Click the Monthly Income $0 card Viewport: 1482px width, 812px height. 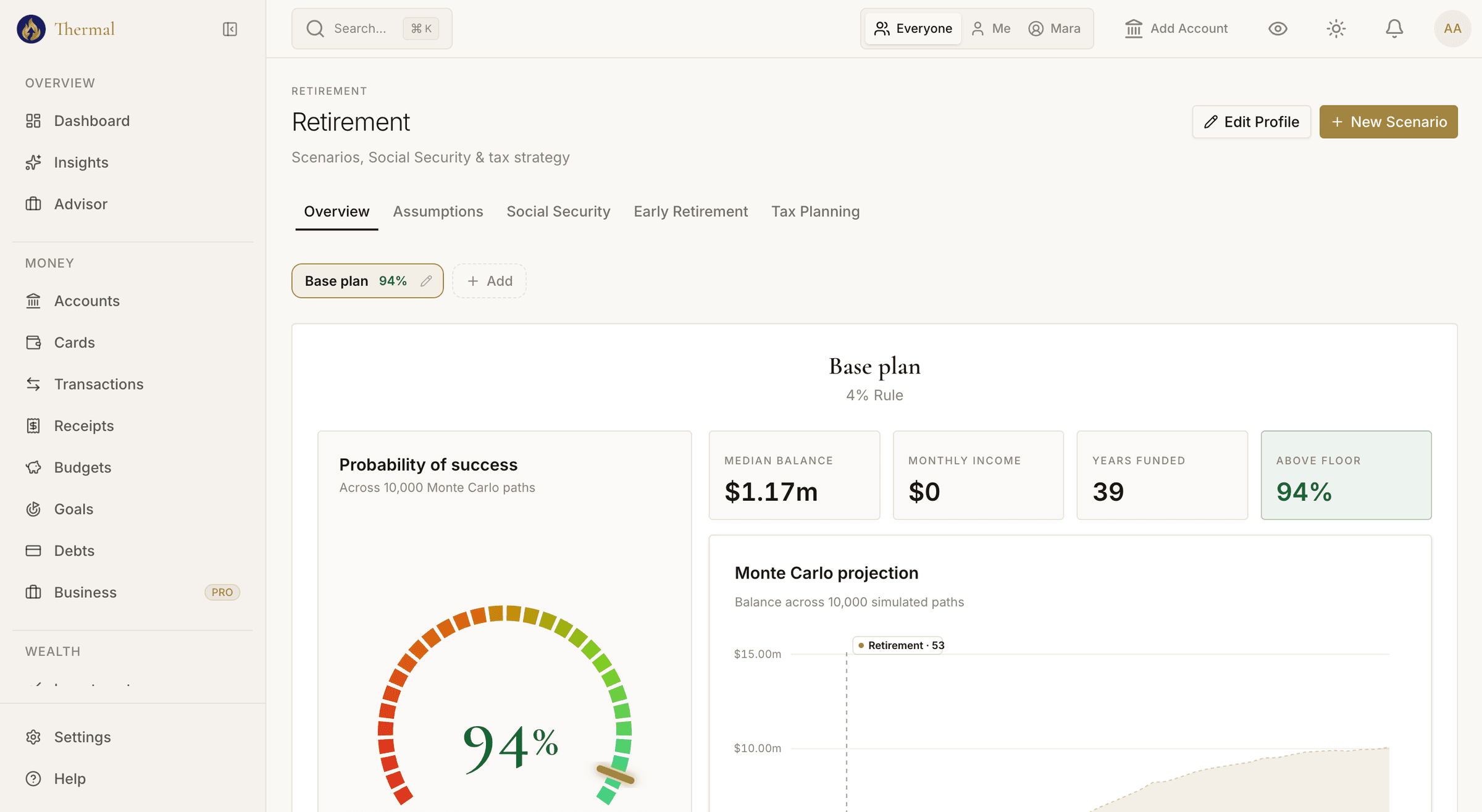coord(978,475)
